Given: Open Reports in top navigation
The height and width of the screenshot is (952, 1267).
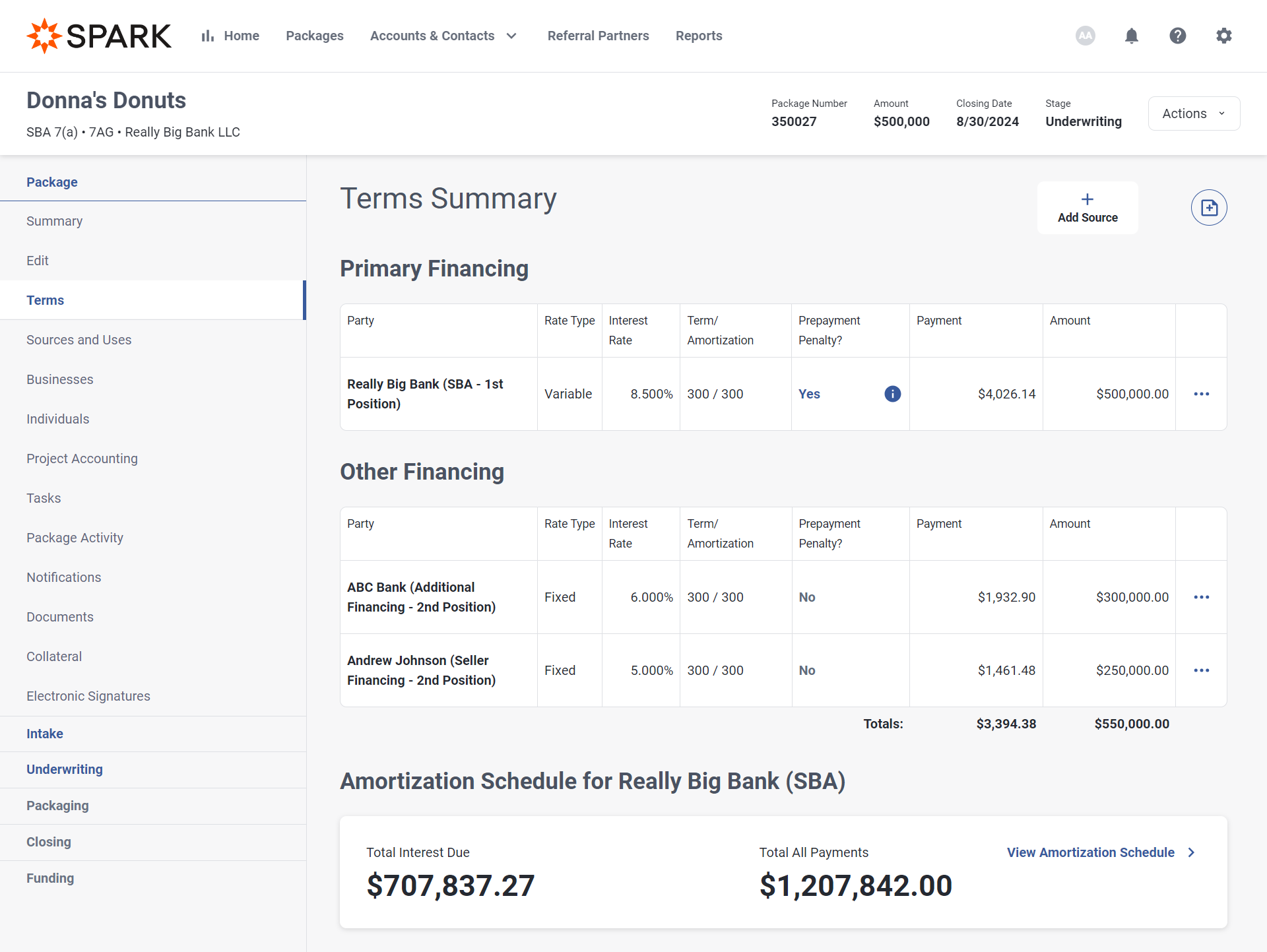Looking at the screenshot, I should (699, 36).
